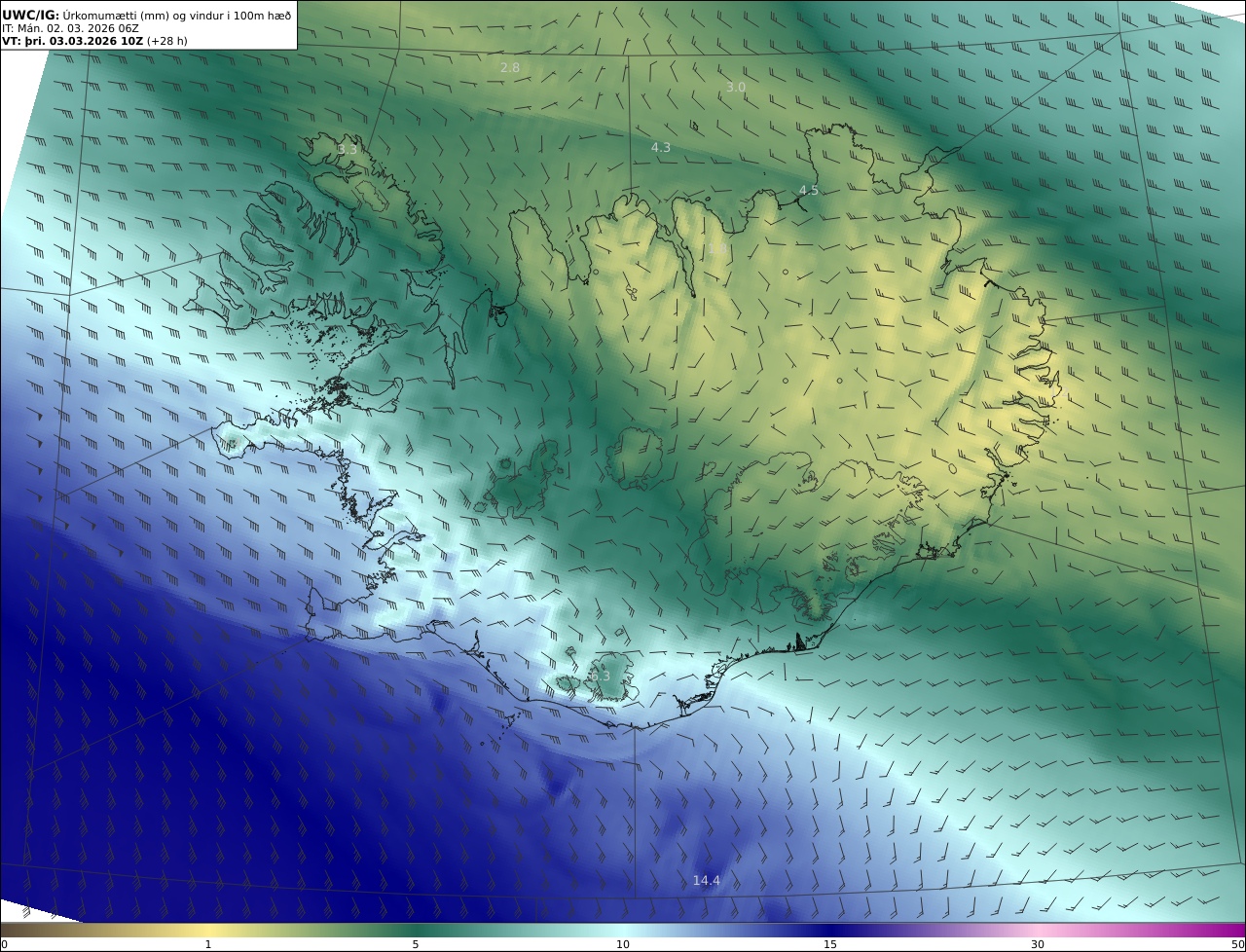Click the 'UWC/IG: Úrkomumætti (mm)' title line
This screenshot has height=952, width=1246.
click(147, 15)
